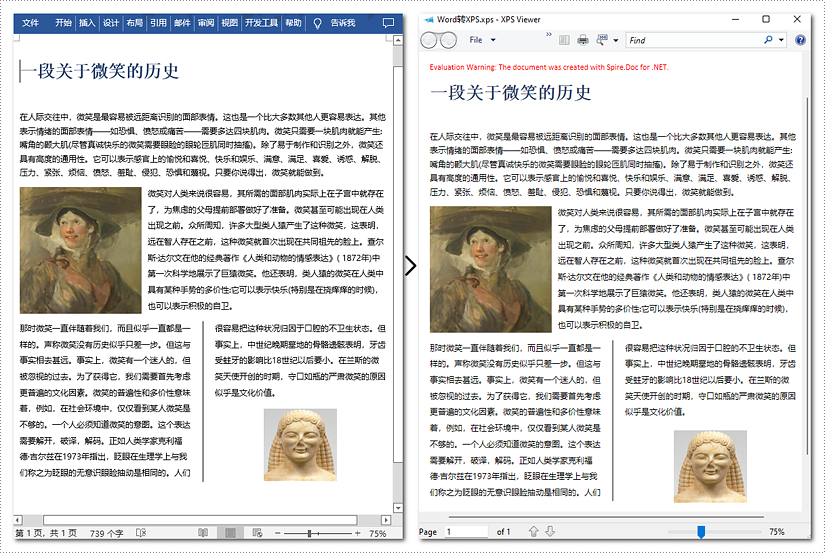This screenshot has width=825, height=553.
Task: Switch to the 引用 ribbon tab
Action: pos(158,23)
